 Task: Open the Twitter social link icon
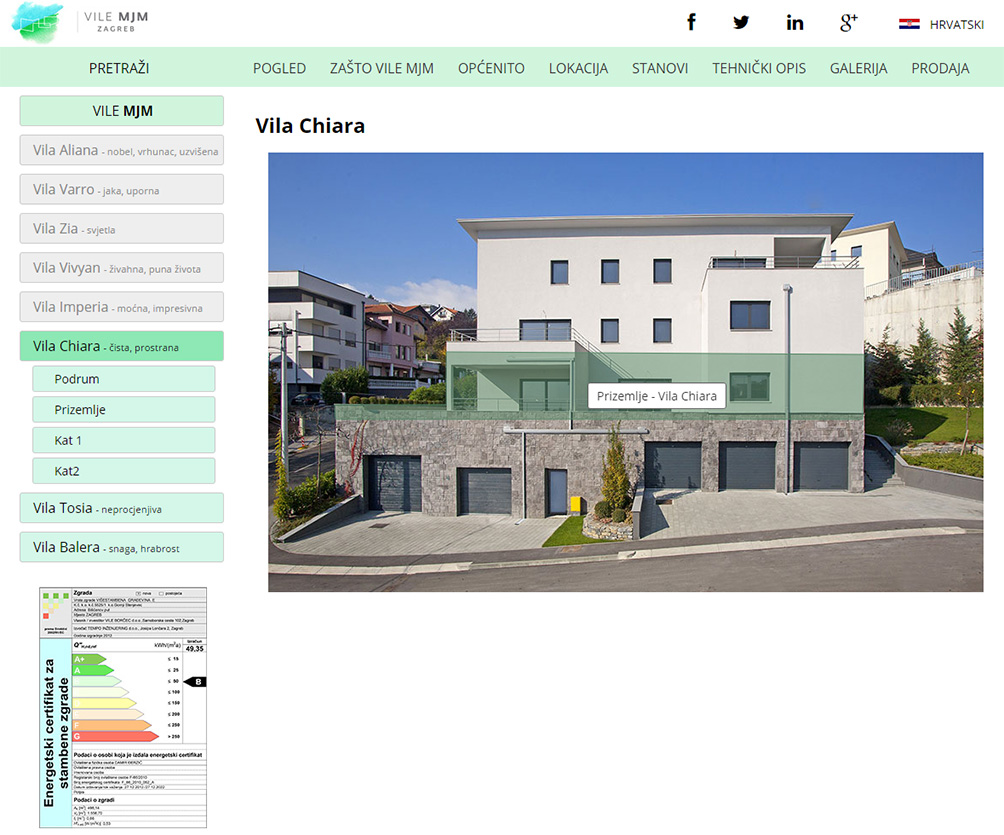point(741,23)
